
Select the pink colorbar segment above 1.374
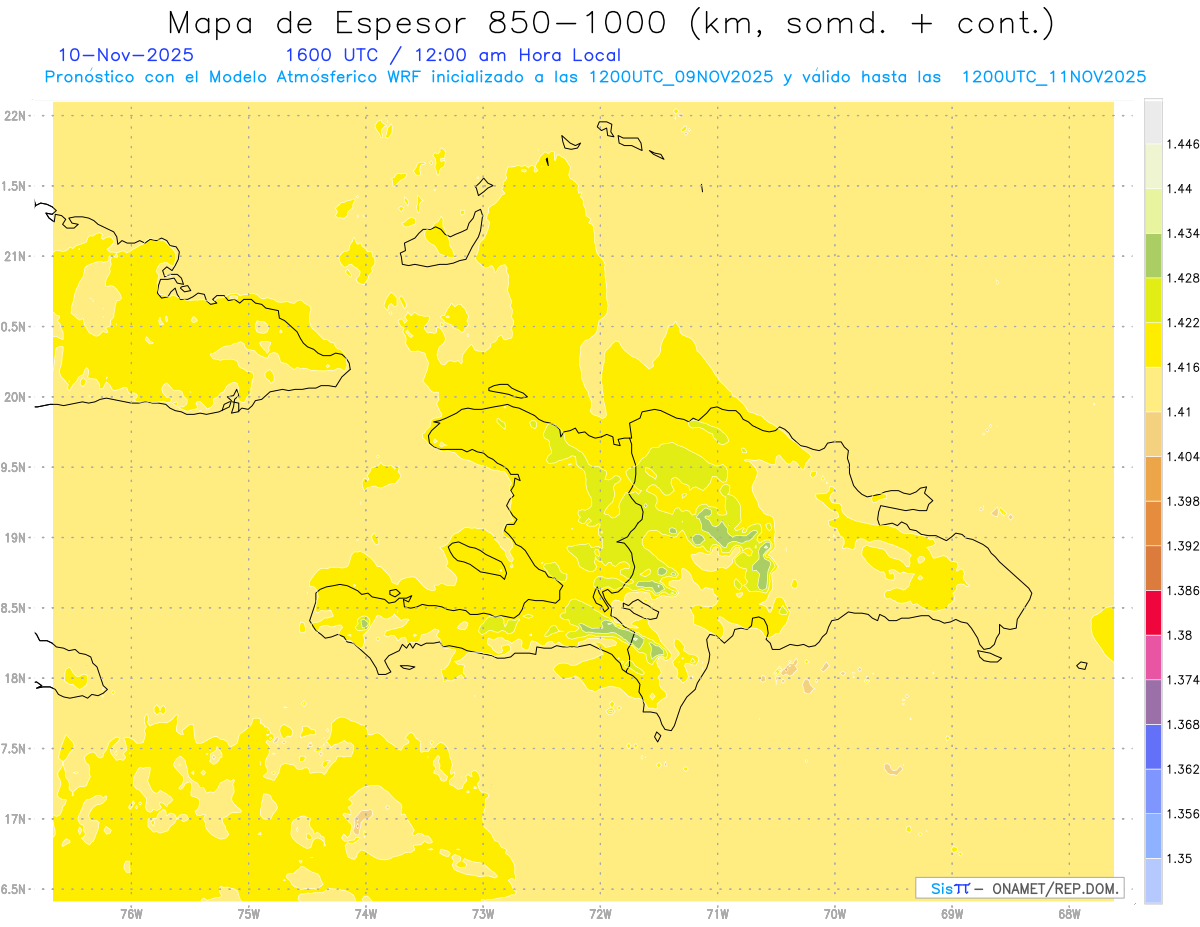tap(1153, 657)
